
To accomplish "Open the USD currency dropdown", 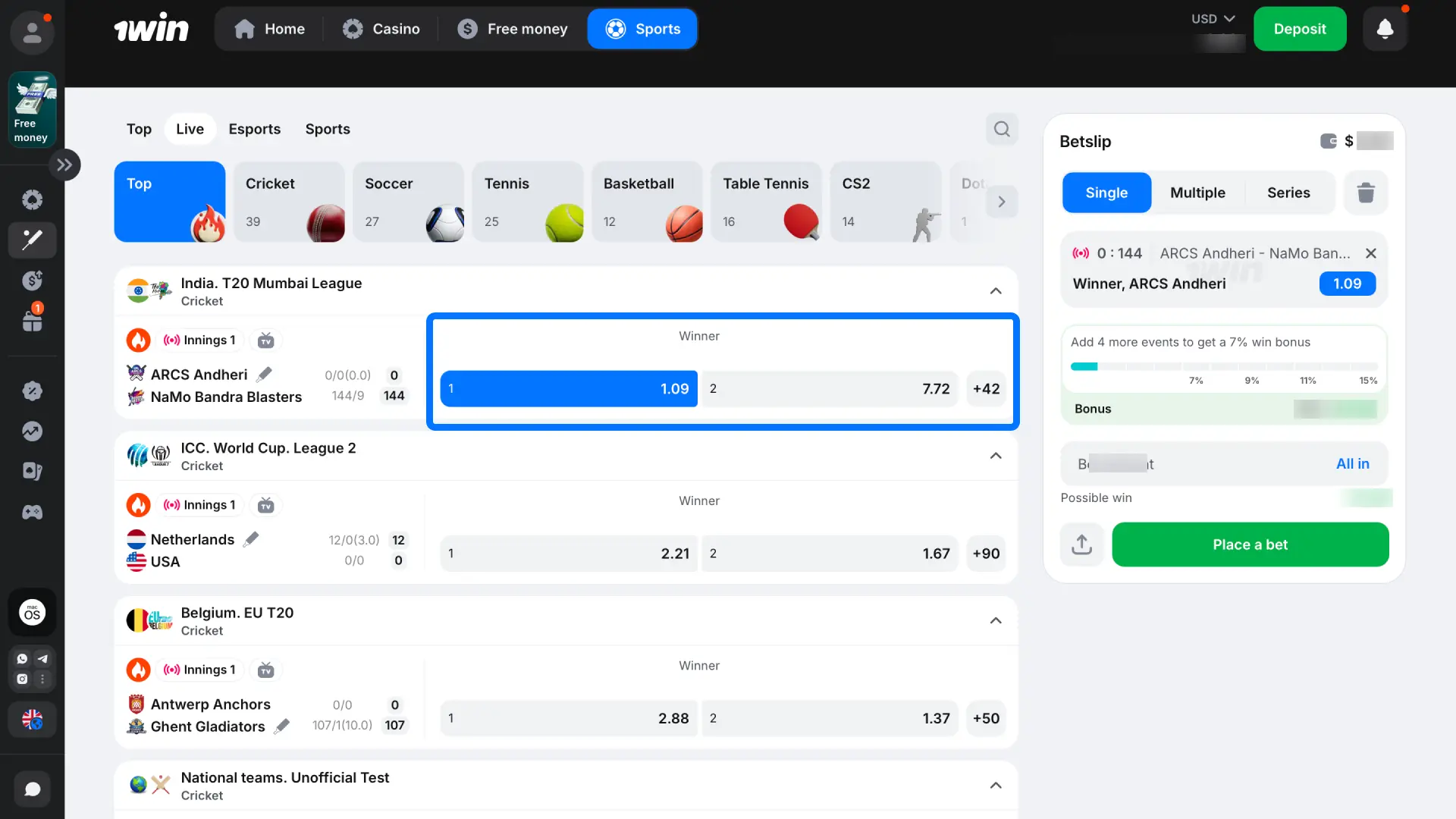I will [x=1213, y=19].
